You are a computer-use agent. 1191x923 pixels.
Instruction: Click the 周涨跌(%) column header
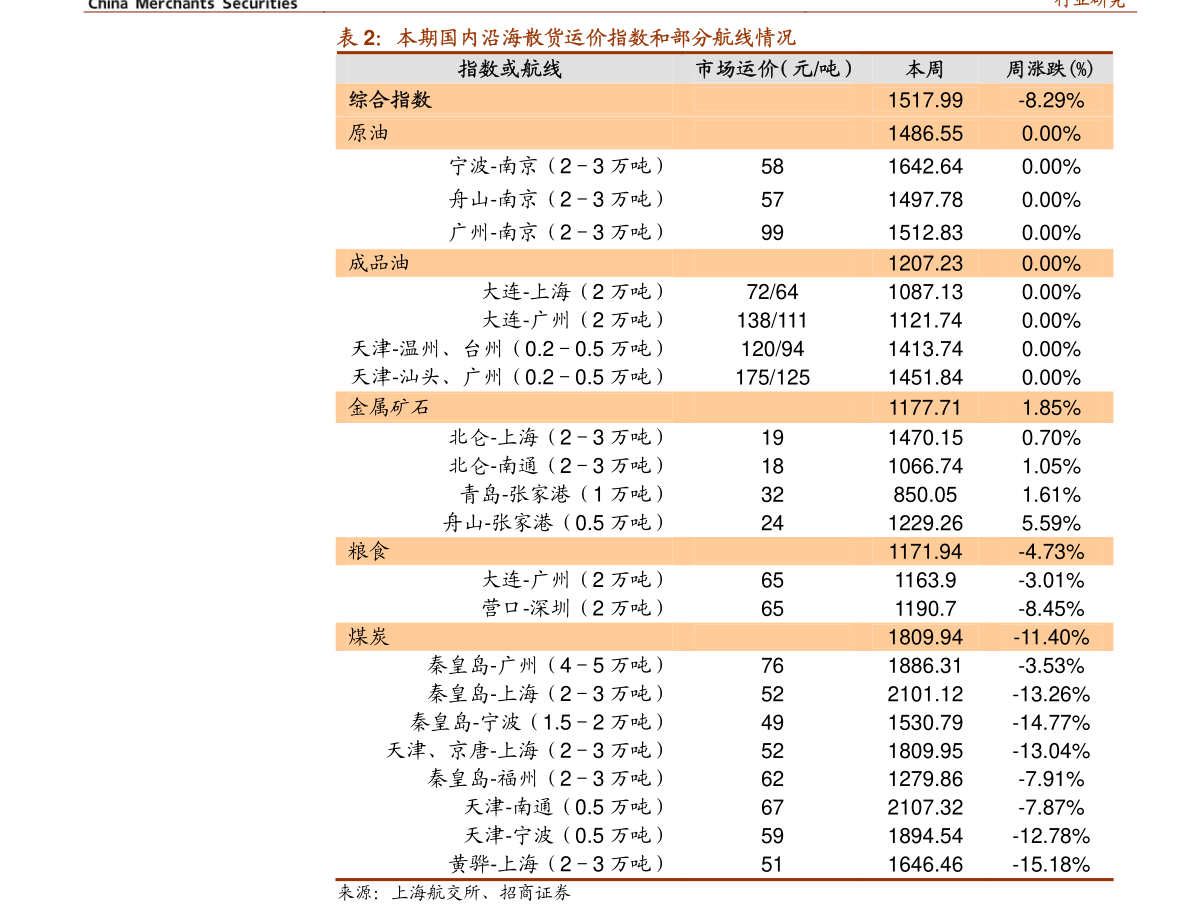click(x=1051, y=69)
